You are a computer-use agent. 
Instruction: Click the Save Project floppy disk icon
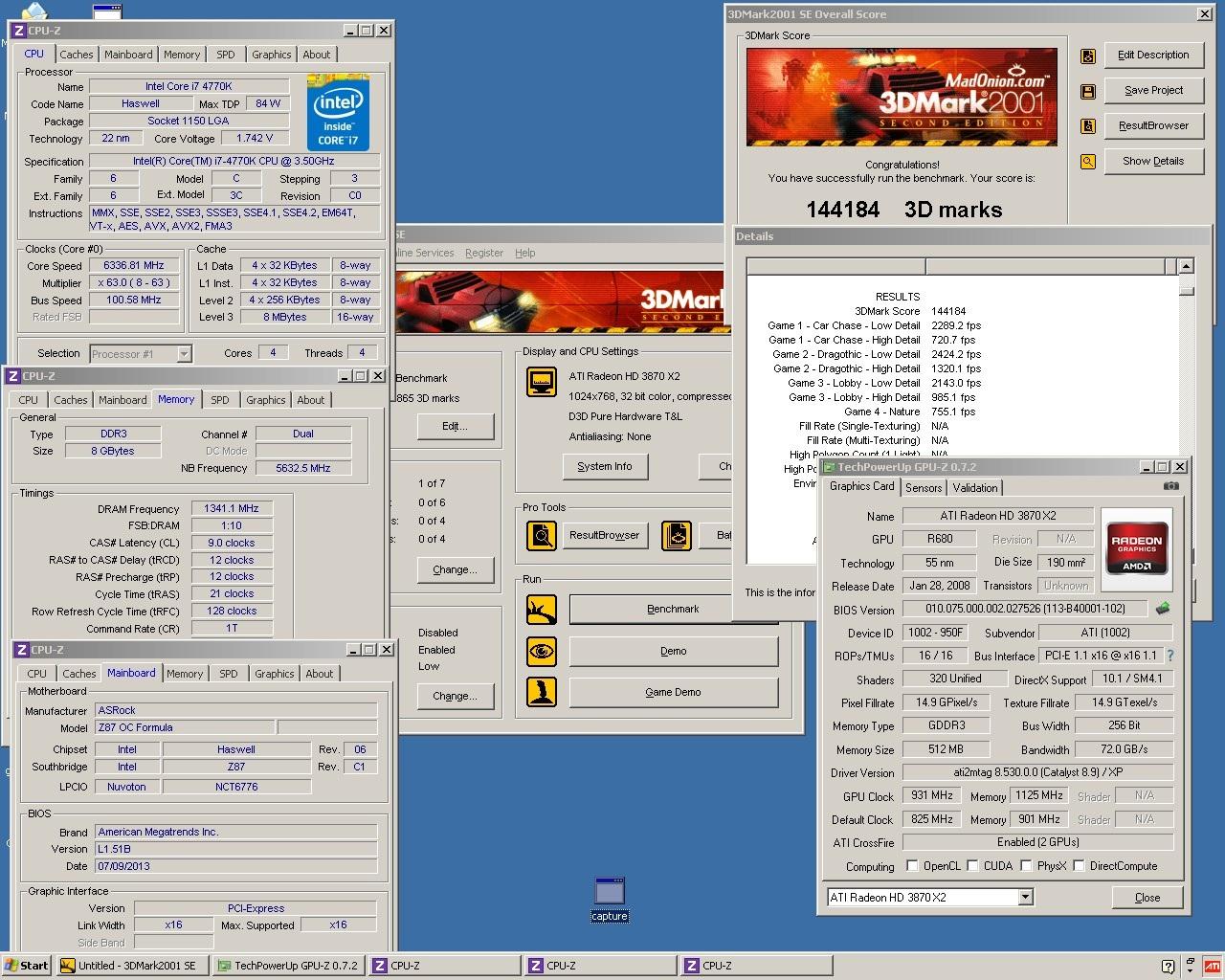point(1088,92)
